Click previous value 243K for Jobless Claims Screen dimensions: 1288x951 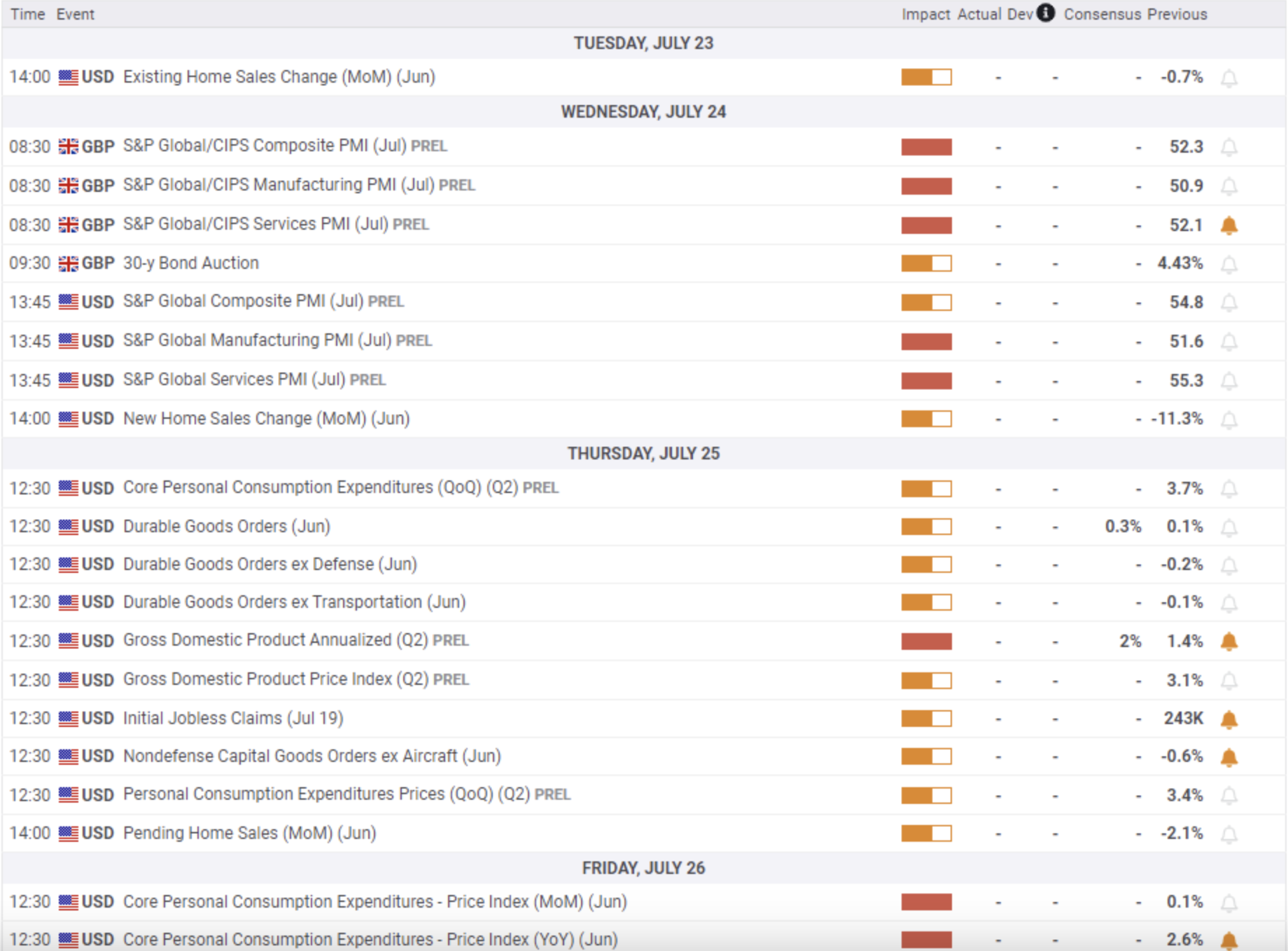tap(1184, 719)
